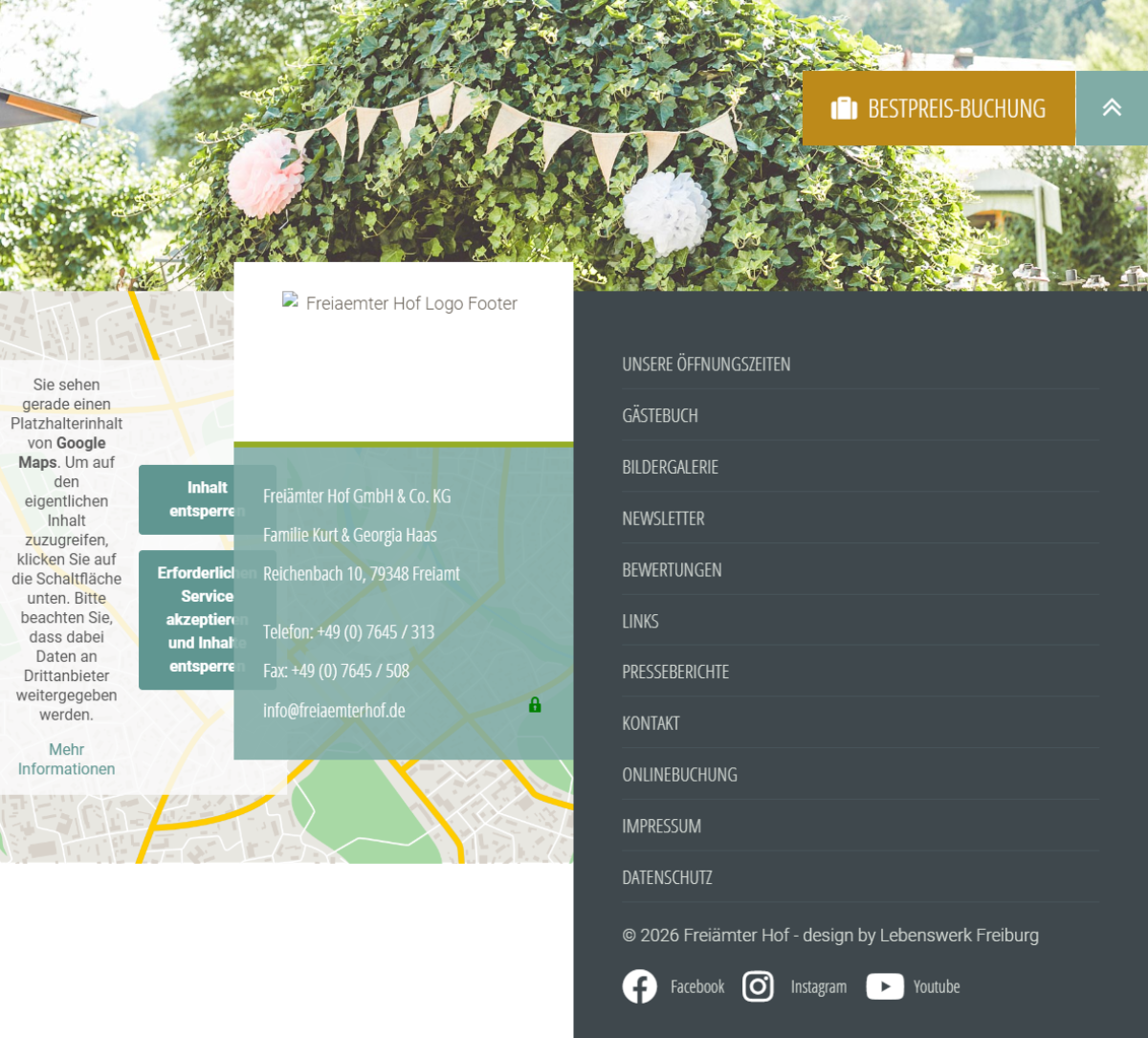This screenshot has height=1038, width=1148.
Task: Open the Mehr Informationen link
Action: pyautogui.click(x=66, y=760)
